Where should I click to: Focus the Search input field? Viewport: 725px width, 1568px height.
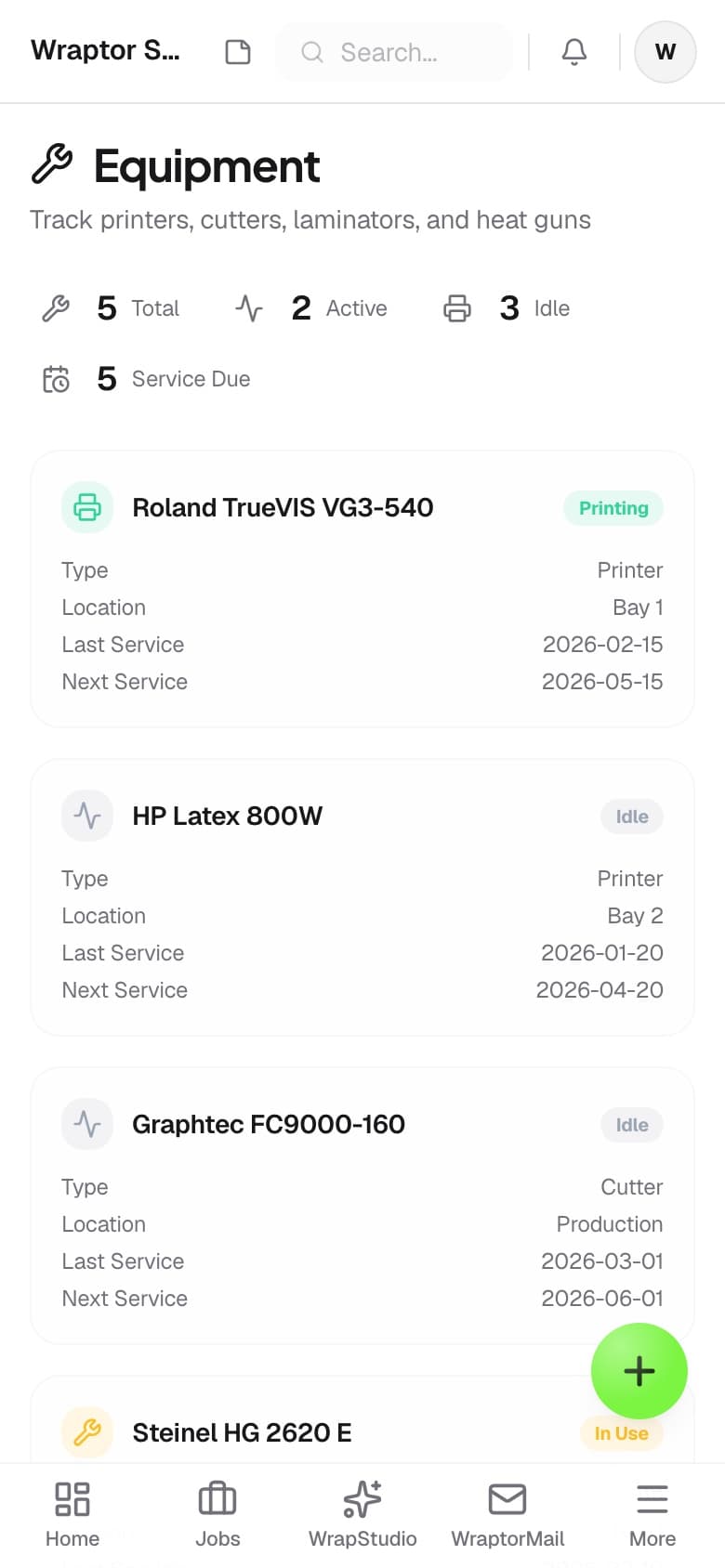click(x=394, y=52)
